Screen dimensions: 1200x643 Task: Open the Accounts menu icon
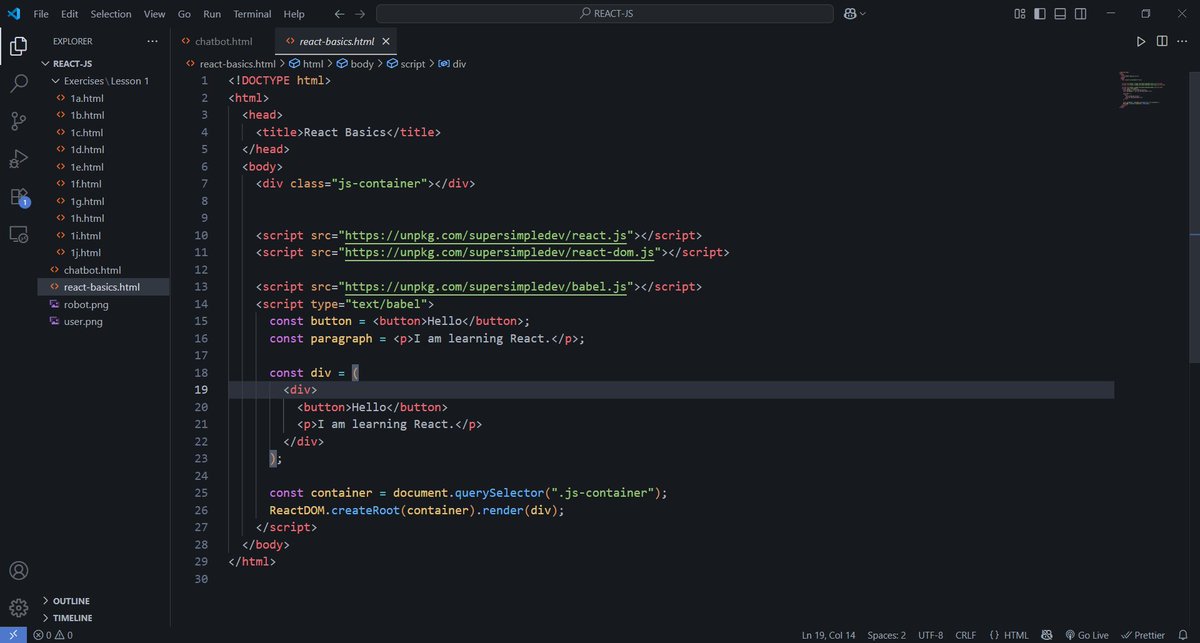point(18,571)
